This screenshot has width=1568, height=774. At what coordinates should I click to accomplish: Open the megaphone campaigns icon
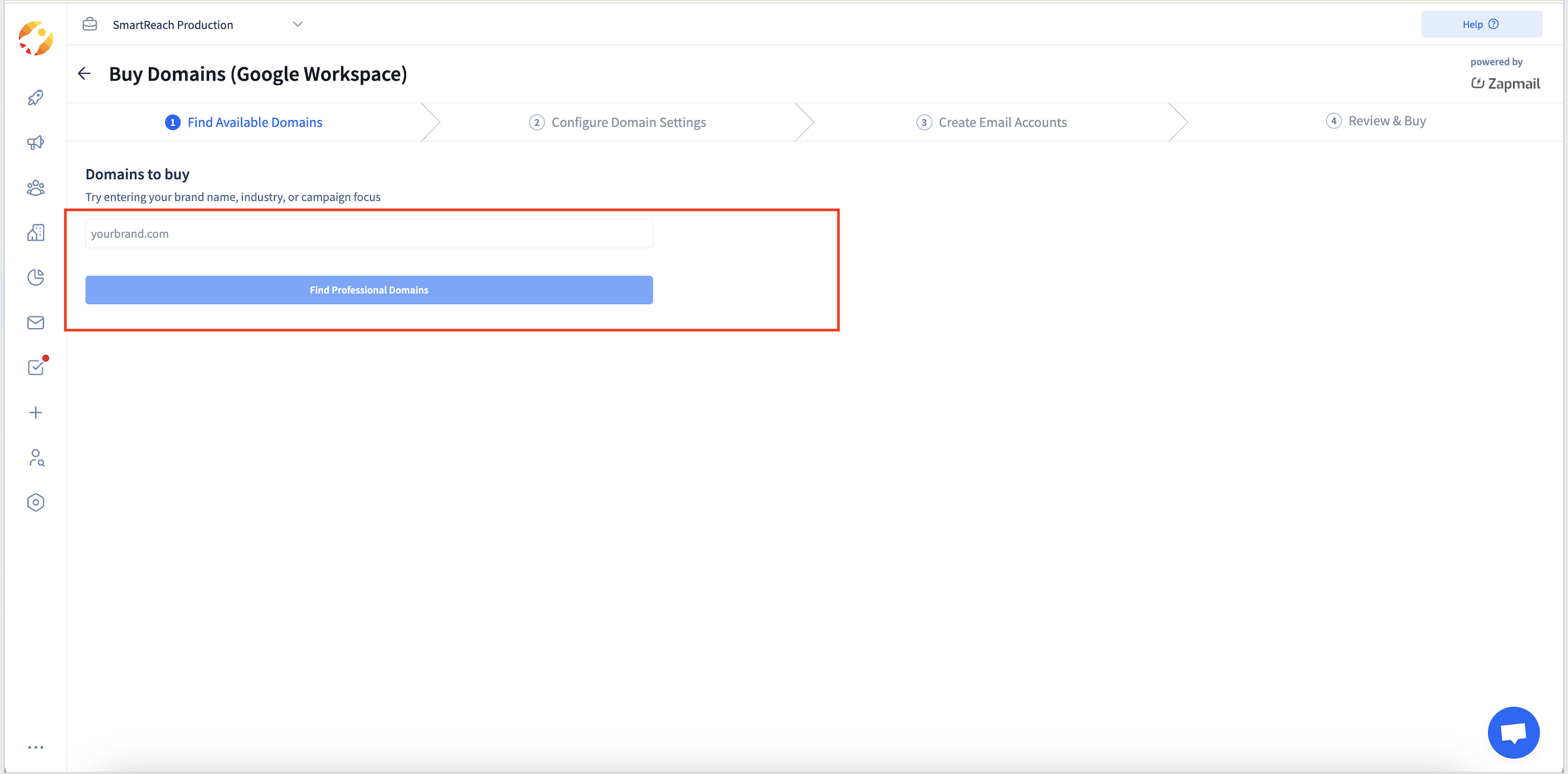coord(35,142)
